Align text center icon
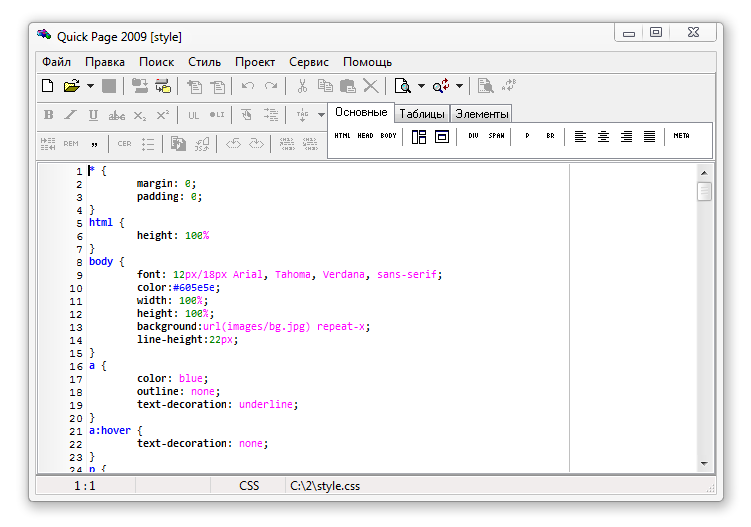Screen dimensions: 751x527 tap(603, 137)
